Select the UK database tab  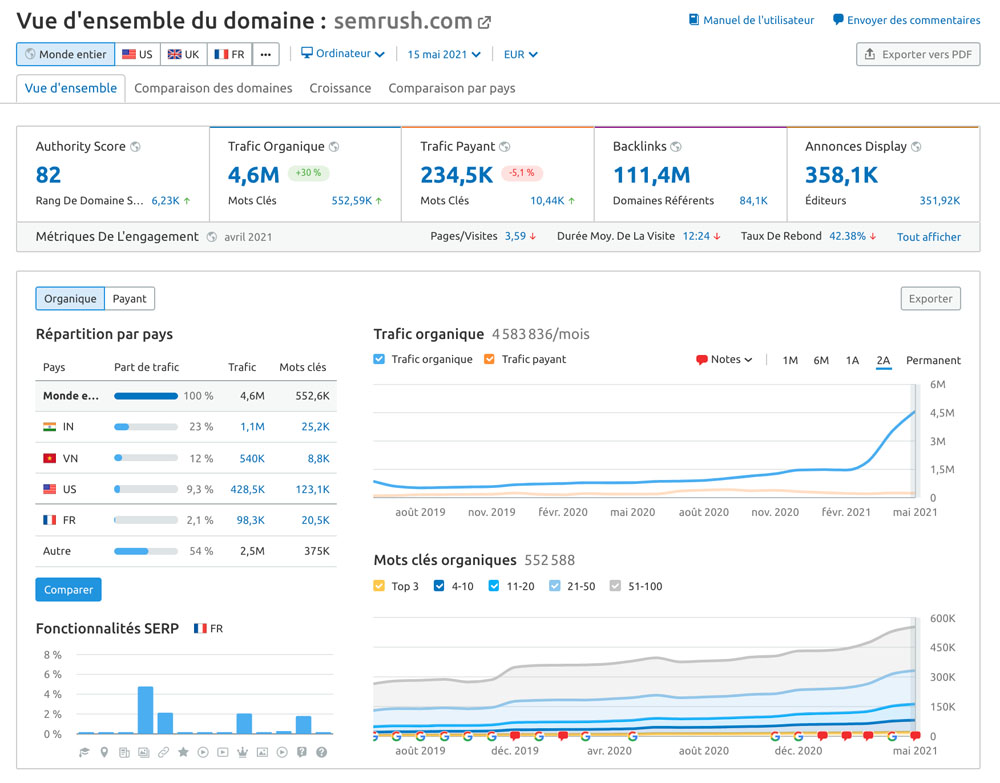coord(184,54)
